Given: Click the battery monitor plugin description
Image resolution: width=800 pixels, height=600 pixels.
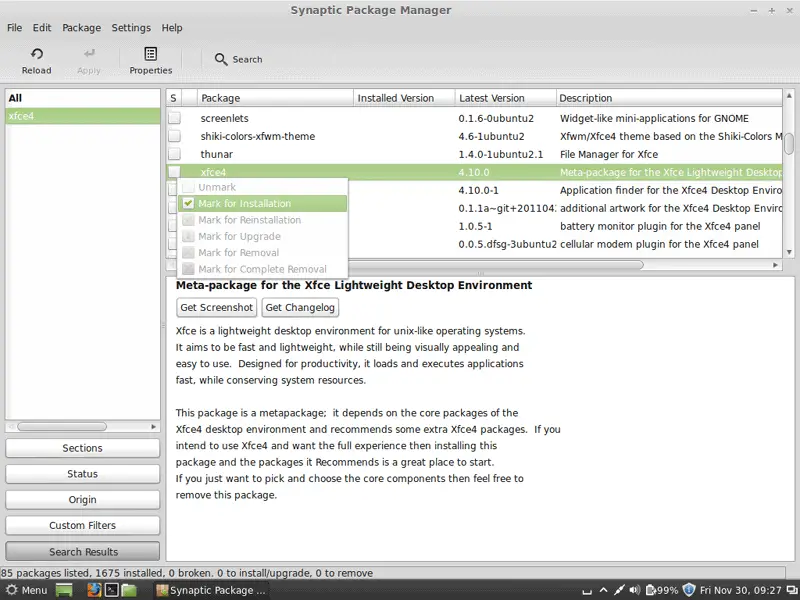Looking at the screenshot, I should 660,226.
